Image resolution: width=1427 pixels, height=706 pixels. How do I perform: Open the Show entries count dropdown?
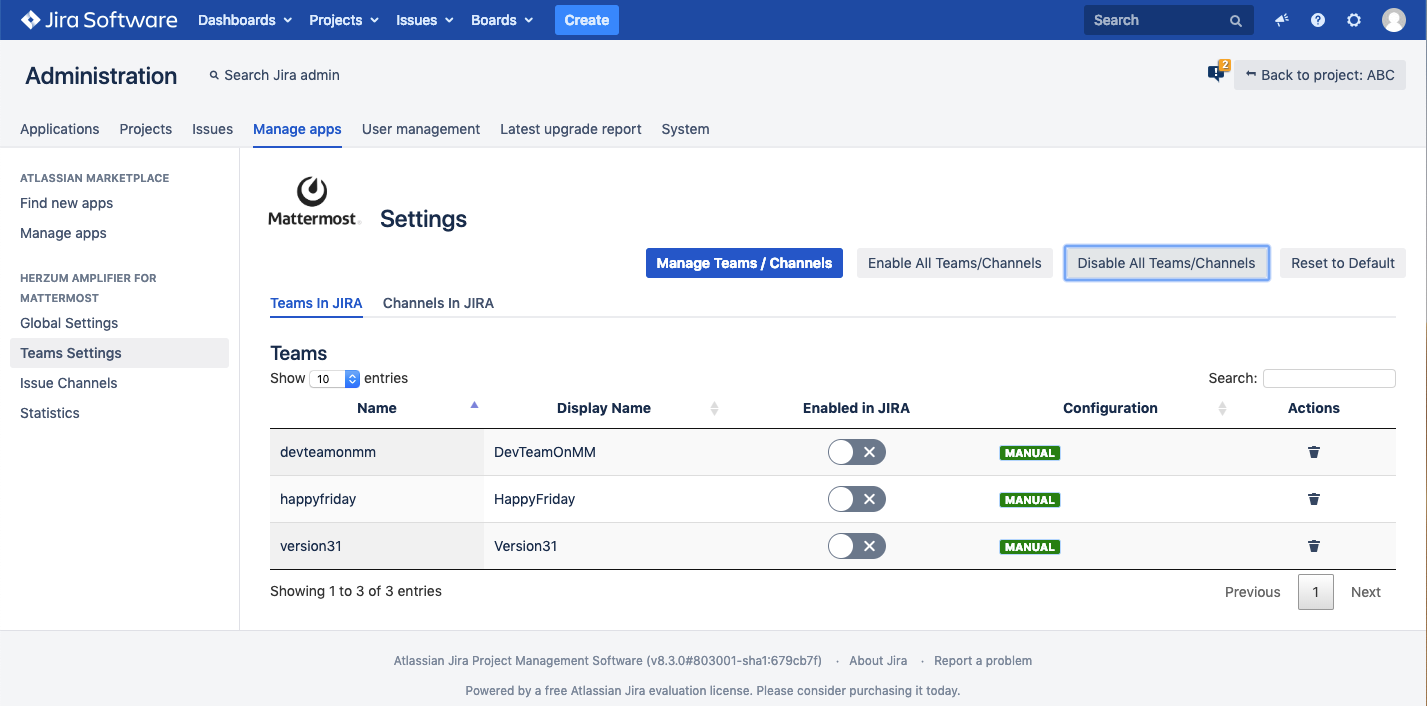(335, 379)
